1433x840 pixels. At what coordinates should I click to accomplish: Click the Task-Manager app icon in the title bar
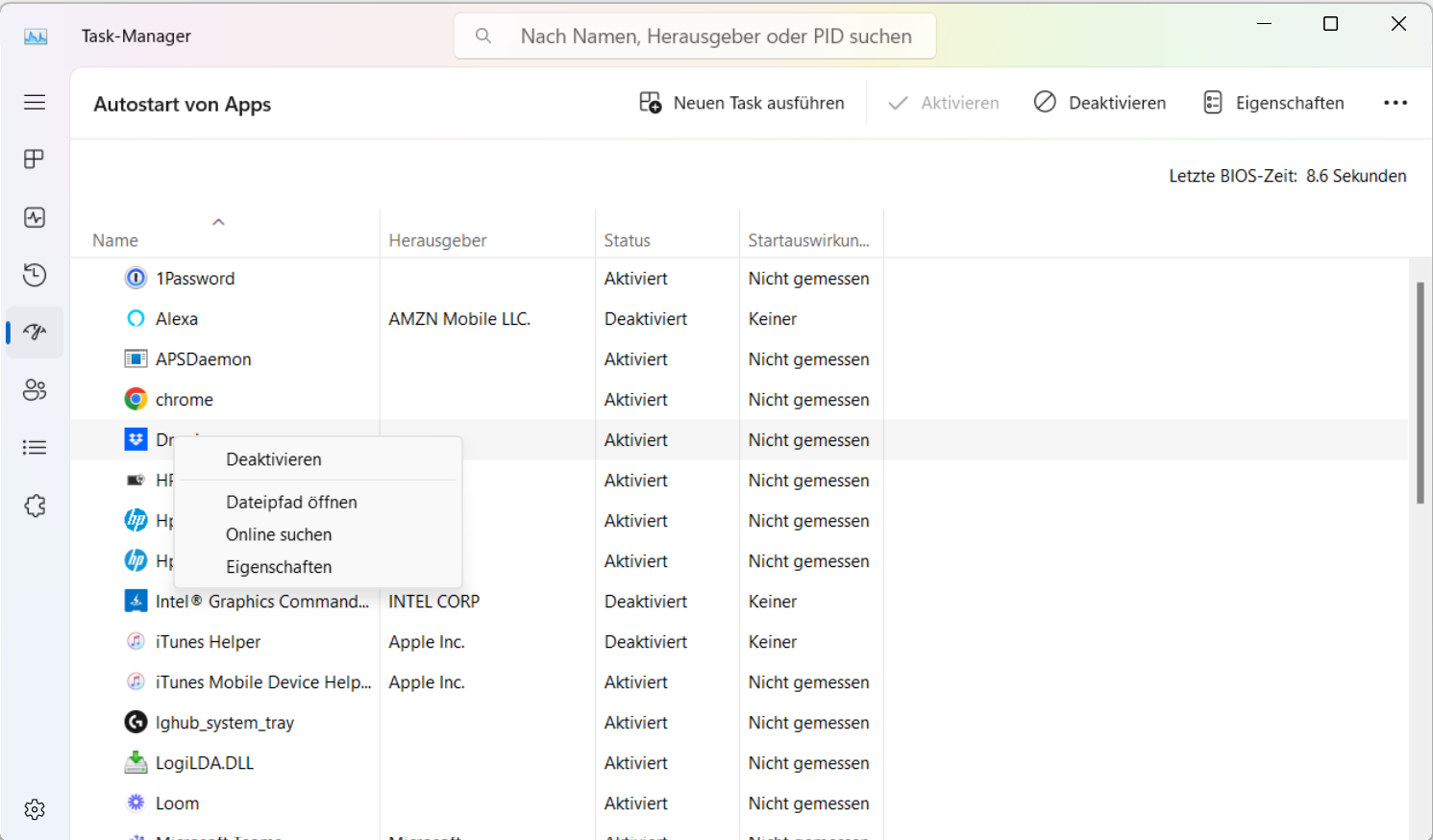36,37
